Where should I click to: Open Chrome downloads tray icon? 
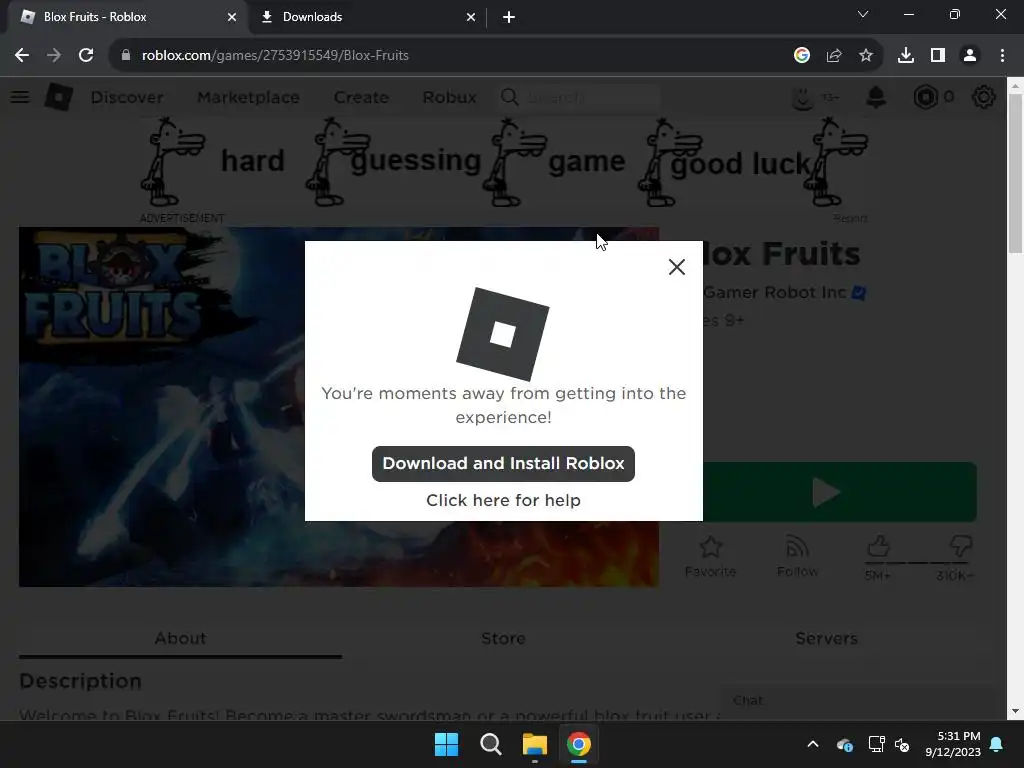click(906, 56)
